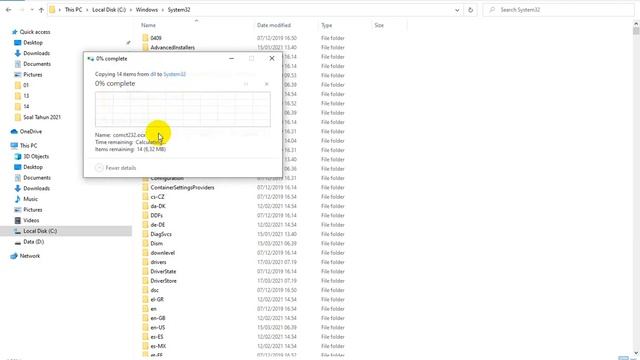Select the es-ES folder
Screen dimensions: 640x360
(x=157, y=337)
